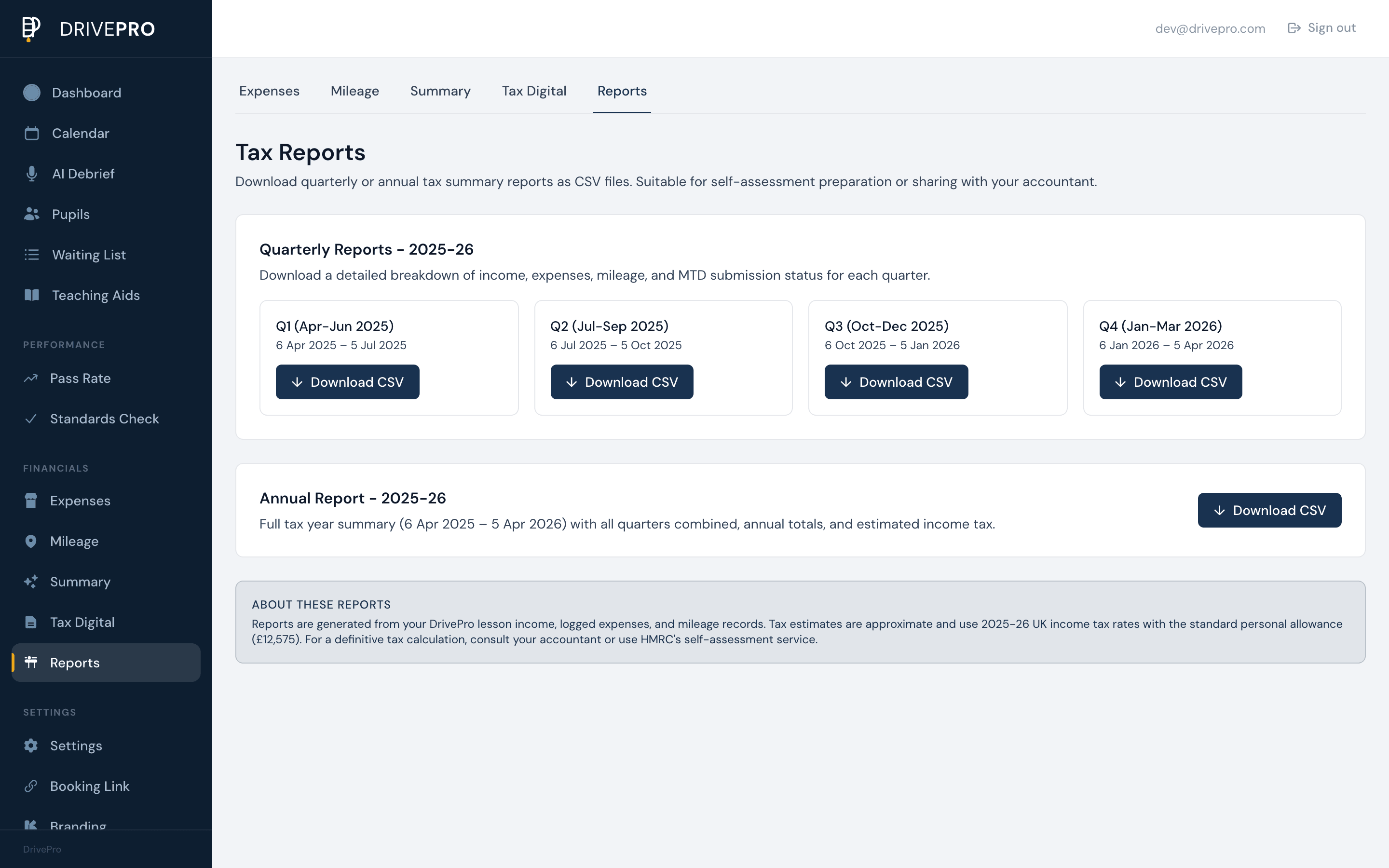
Task: Open the Tax Digital tab
Action: point(534,91)
